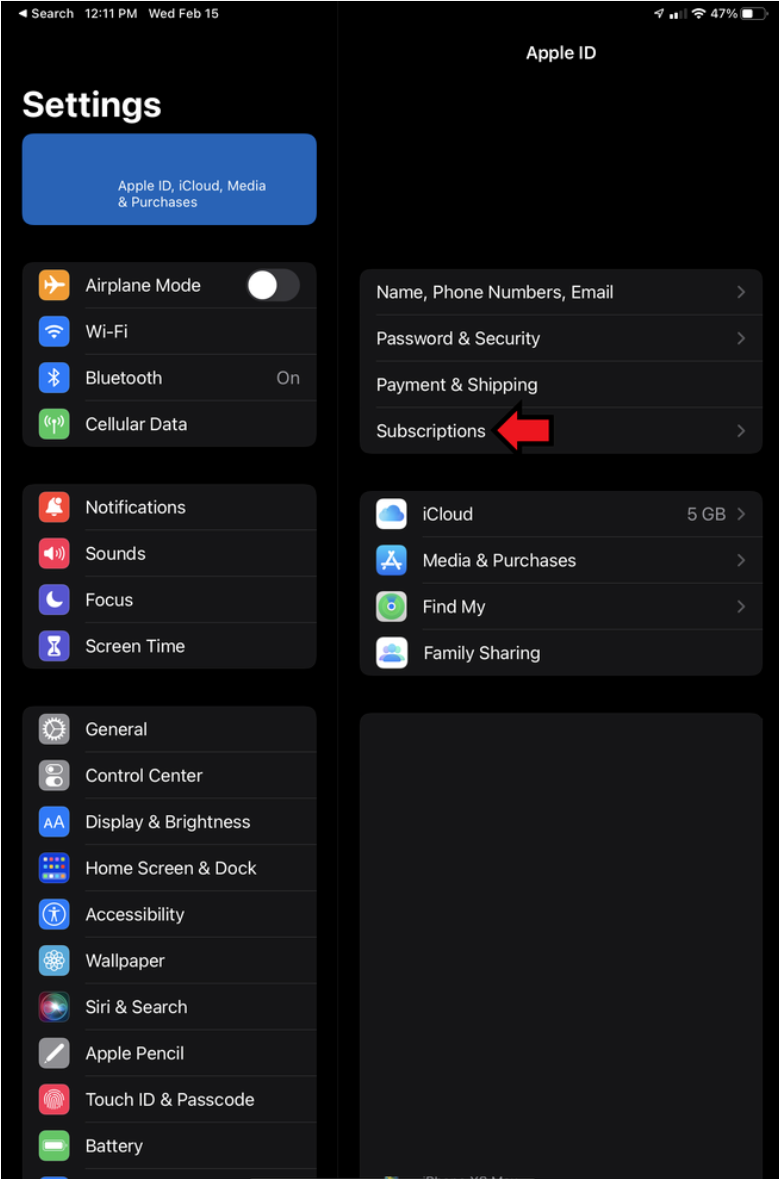This screenshot has height=1179, width=779.
Task: Tap the Touch ID fingerprint icon
Action: coord(54,1099)
